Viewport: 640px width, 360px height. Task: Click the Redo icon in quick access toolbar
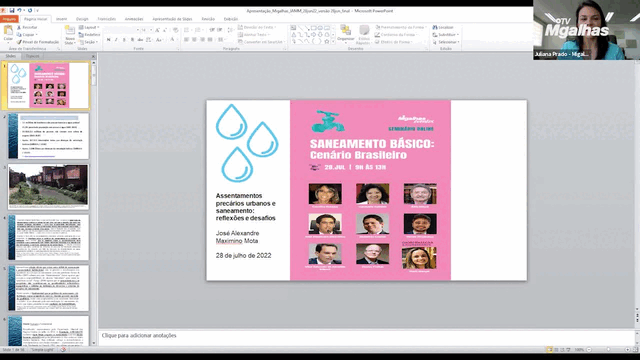[x=29, y=11]
